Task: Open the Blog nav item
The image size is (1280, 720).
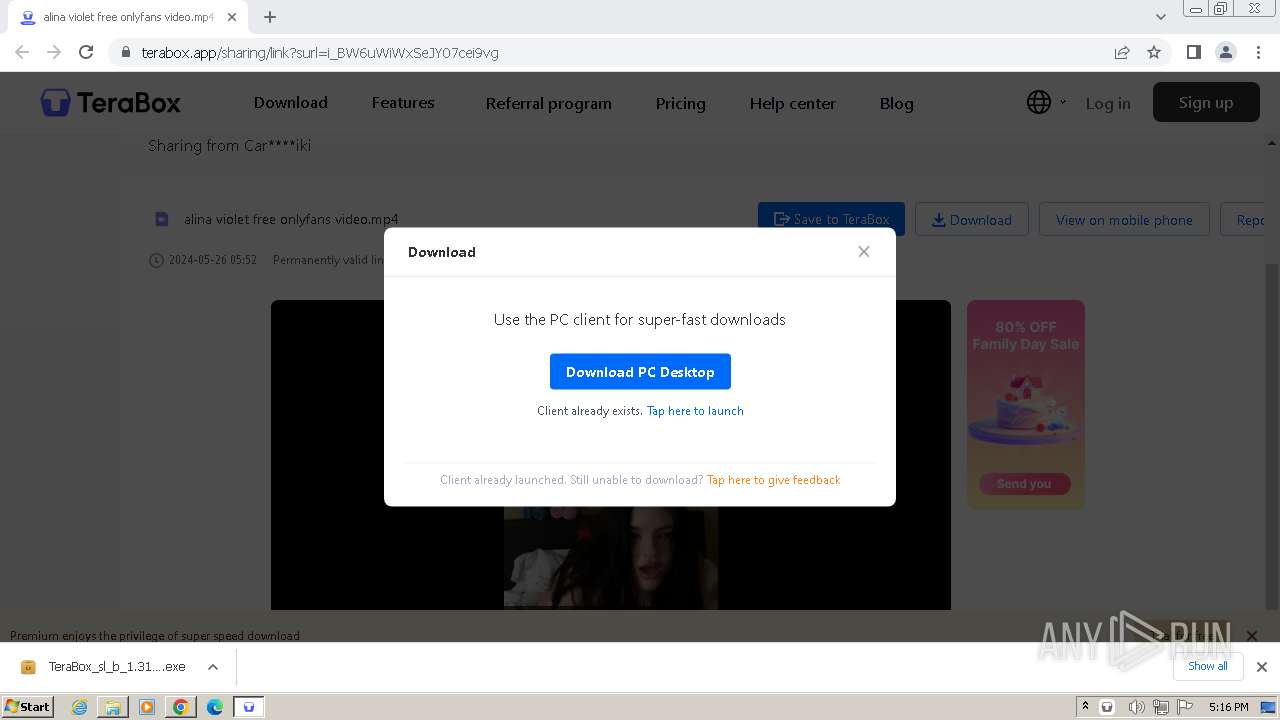Action: point(896,103)
